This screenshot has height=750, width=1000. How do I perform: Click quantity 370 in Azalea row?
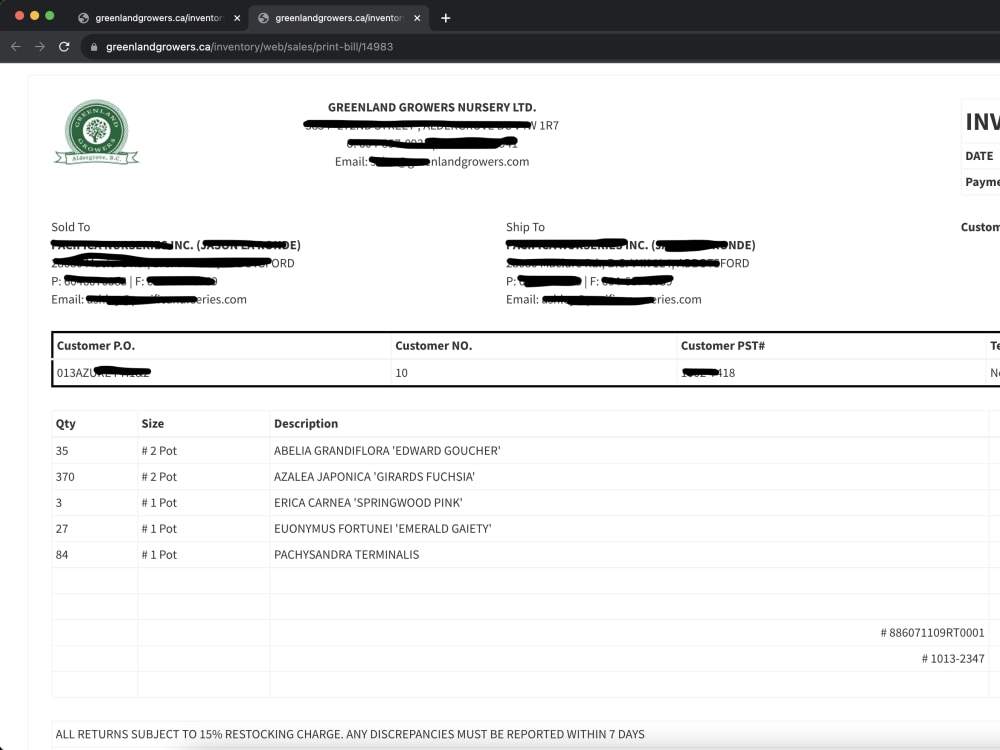[65, 477]
